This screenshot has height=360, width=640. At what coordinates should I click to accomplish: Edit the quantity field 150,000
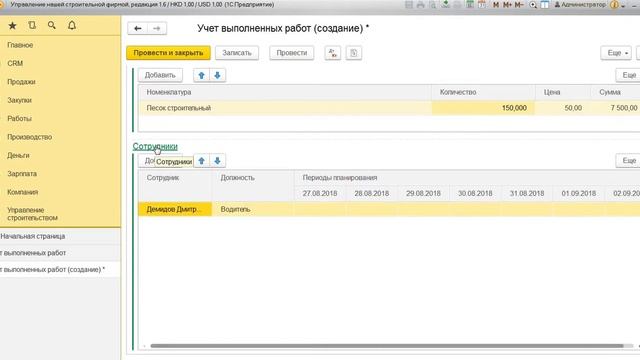[x=483, y=108]
